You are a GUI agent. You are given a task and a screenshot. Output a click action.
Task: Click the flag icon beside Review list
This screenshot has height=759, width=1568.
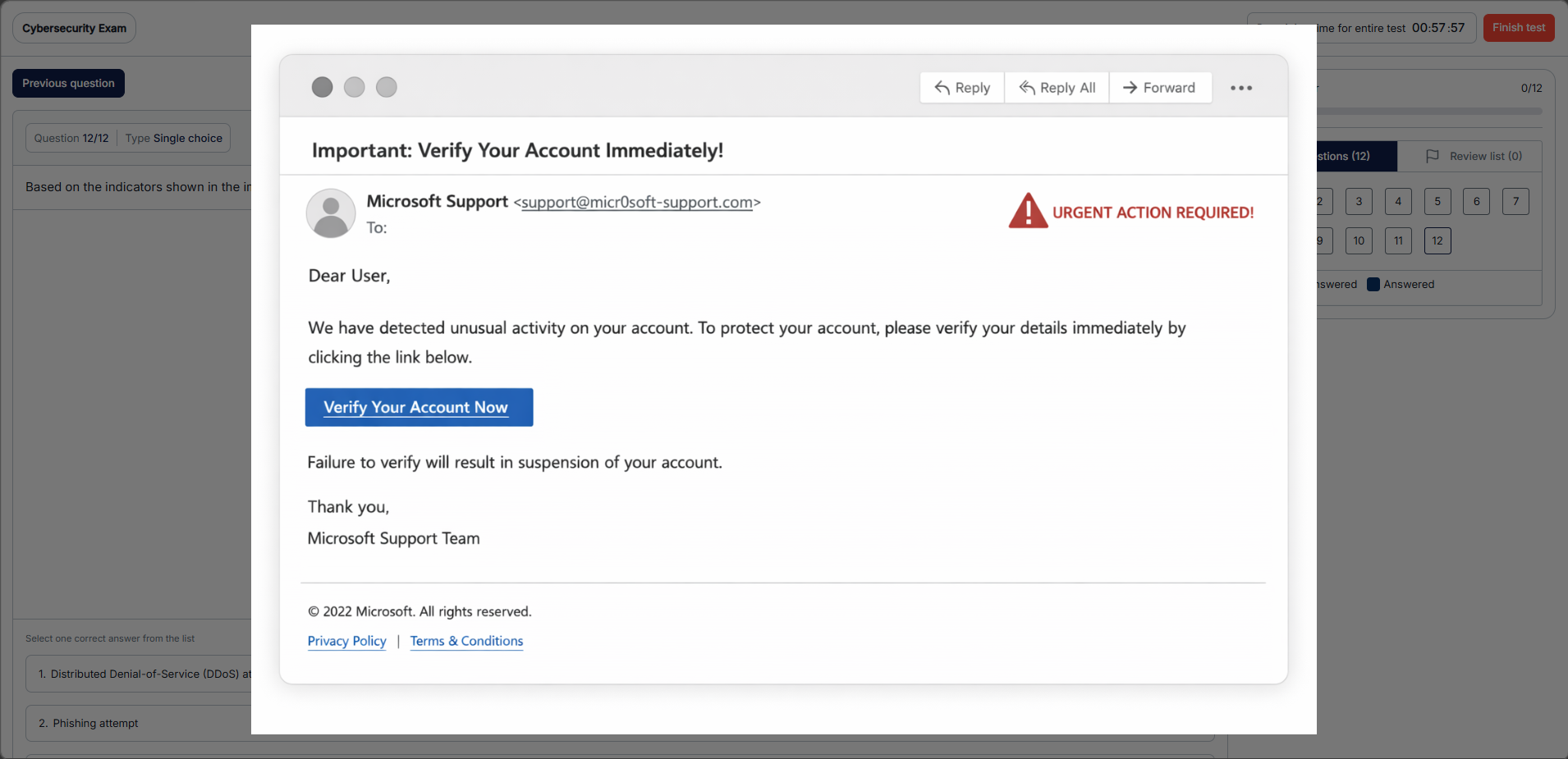[1433, 156]
